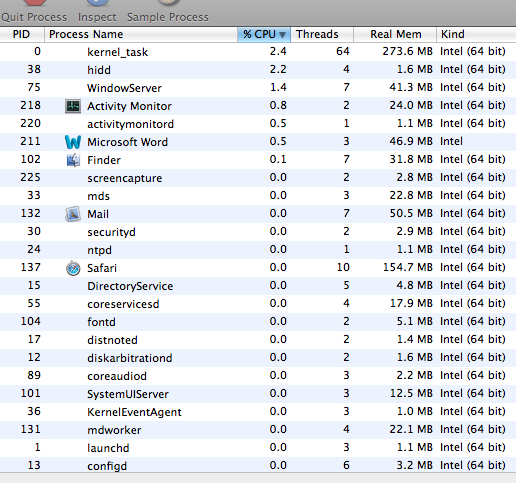The width and height of the screenshot is (516, 483).
Task: Sort by the PID column header
Action: (x=22, y=34)
